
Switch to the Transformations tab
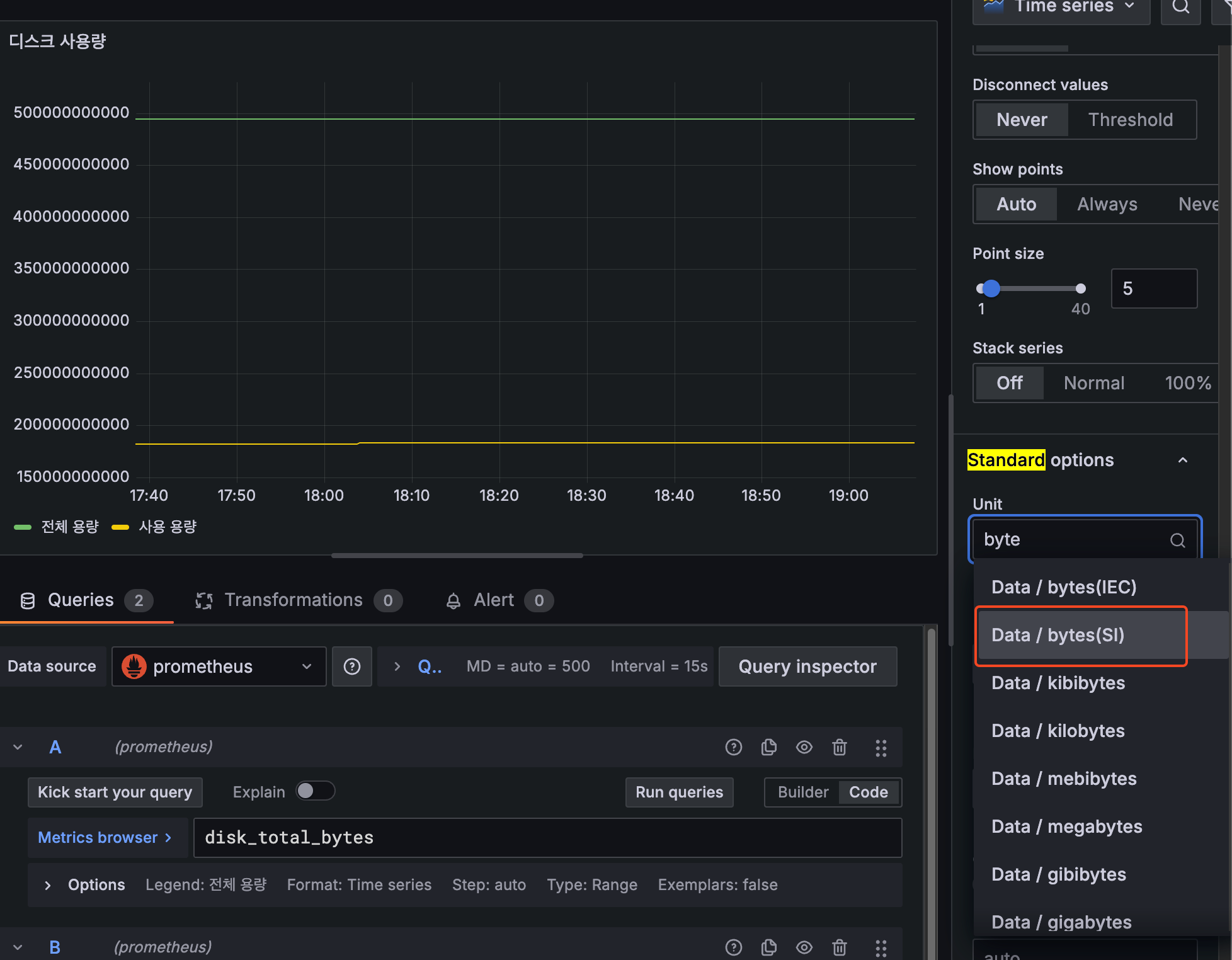tap(294, 600)
